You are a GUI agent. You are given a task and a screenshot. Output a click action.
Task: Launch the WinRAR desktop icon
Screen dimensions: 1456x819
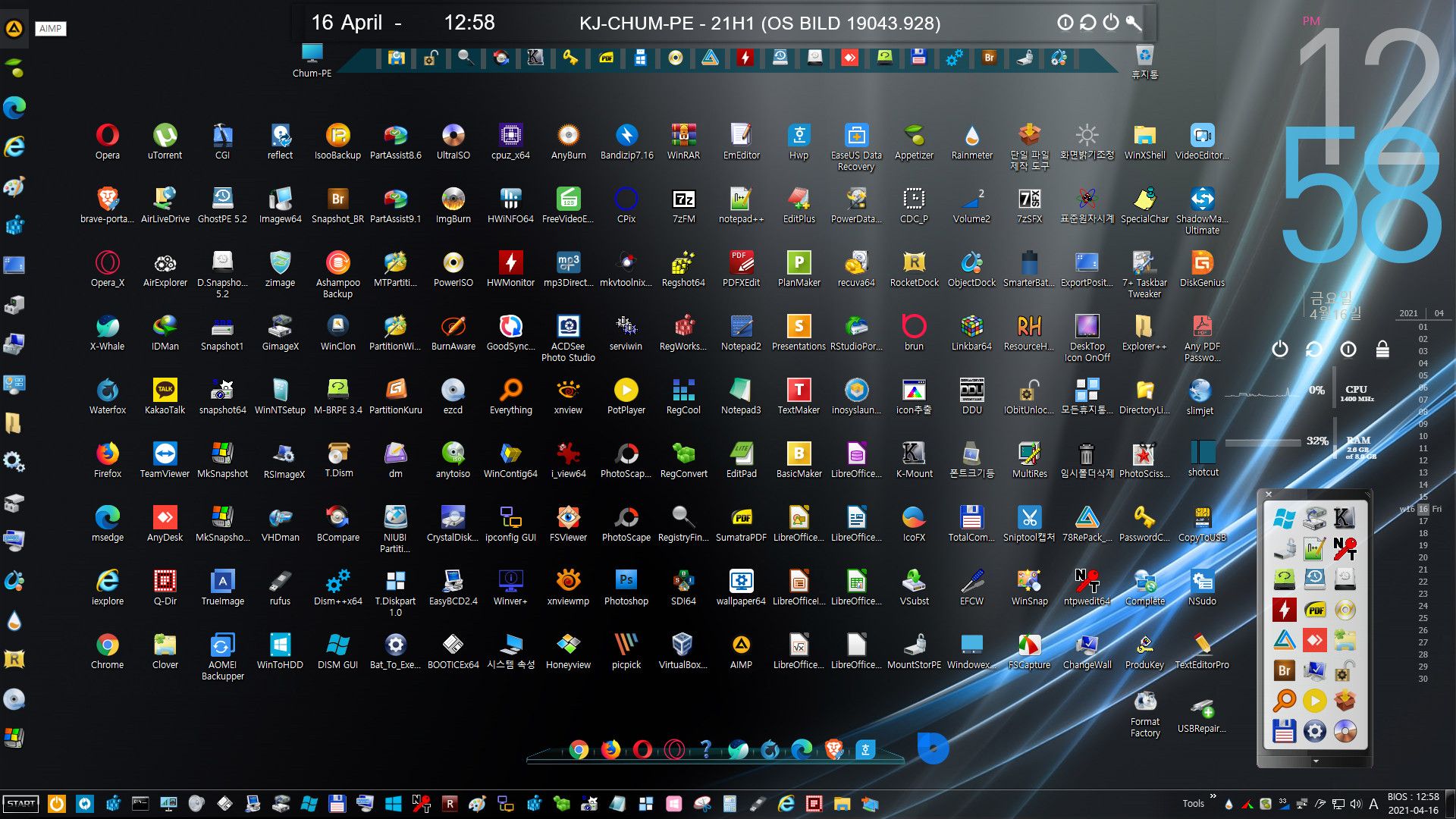(x=683, y=141)
